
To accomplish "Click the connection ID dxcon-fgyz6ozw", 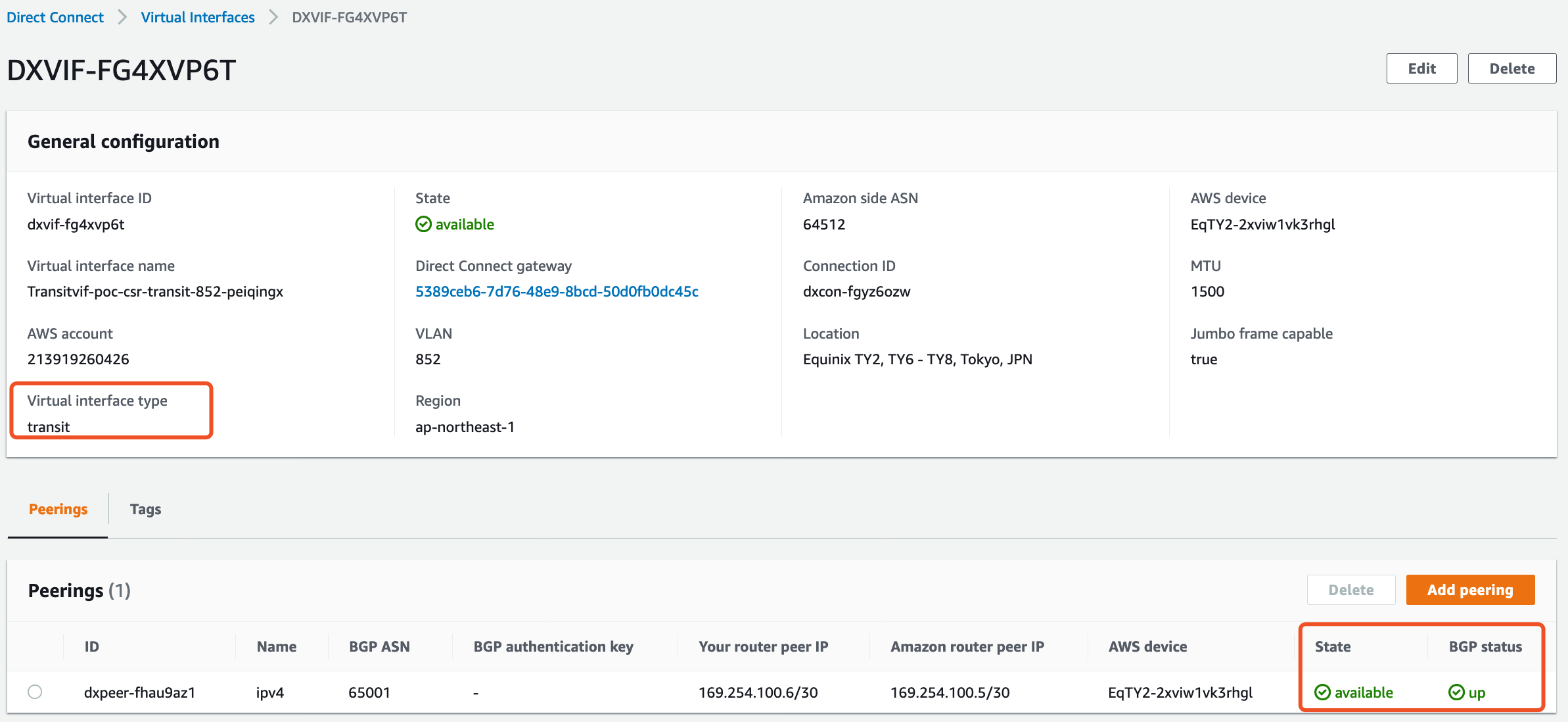I will point(856,291).
